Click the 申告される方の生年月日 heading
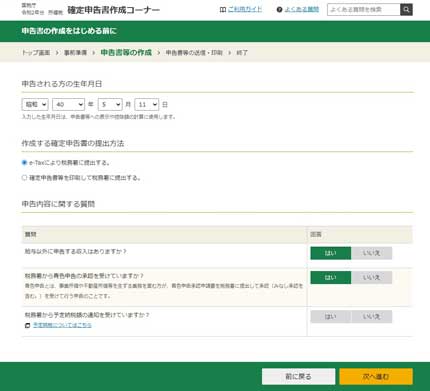Image resolution: width=430 pixels, height=391 pixels. (x=62, y=84)
